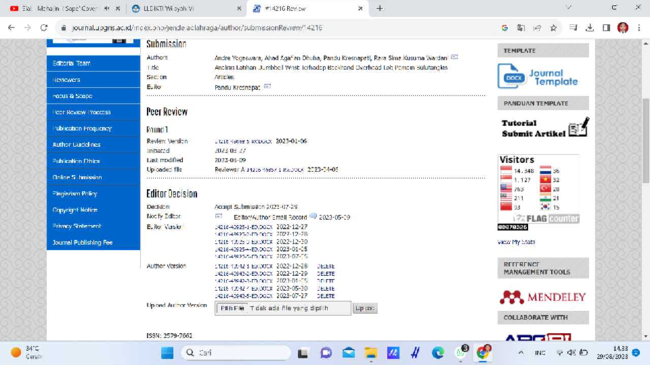
Task: Toggle the browser side panel icon
Action: coord(606,28)
